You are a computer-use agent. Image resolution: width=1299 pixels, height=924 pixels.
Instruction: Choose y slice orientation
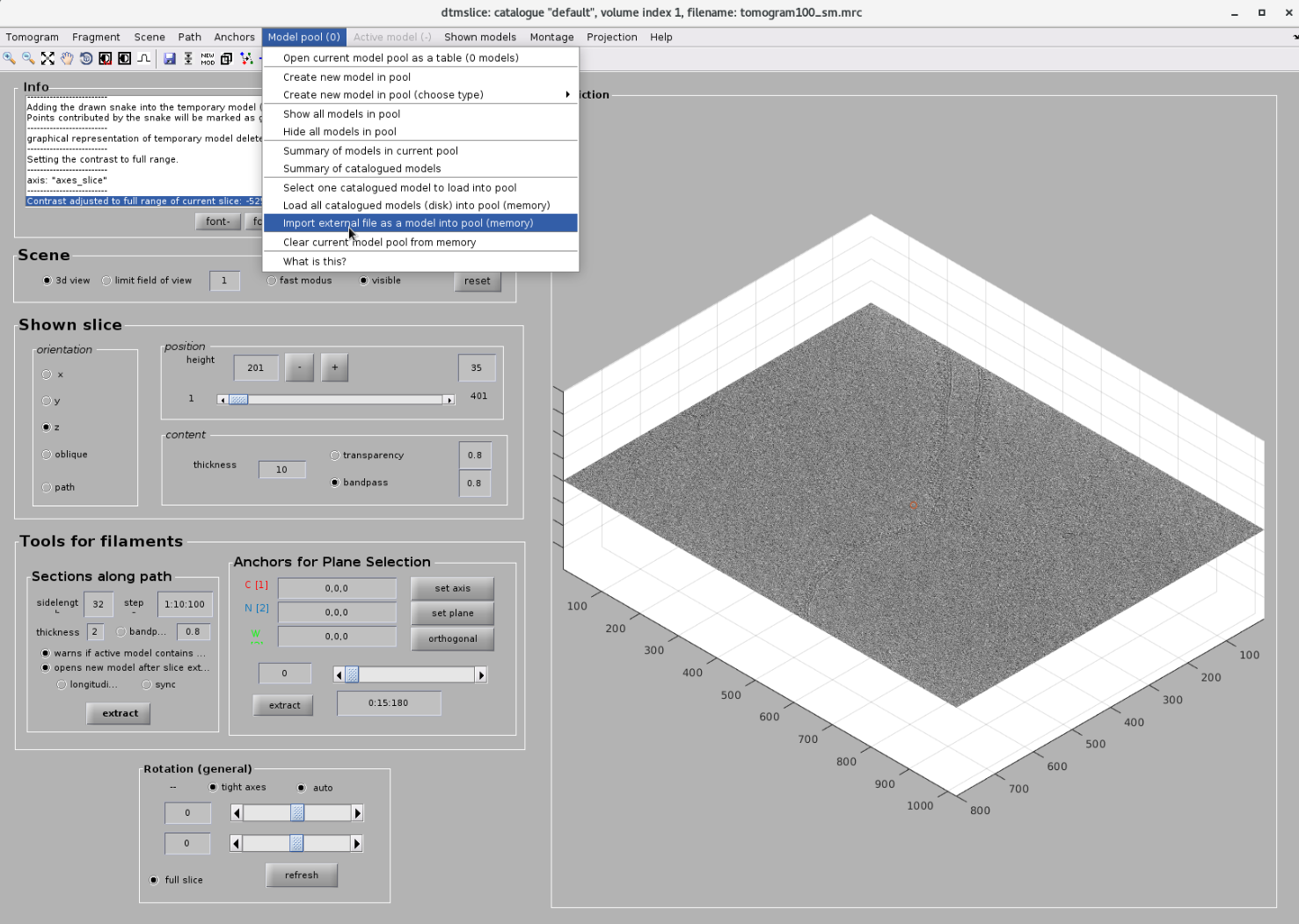pyautogui.click(x=47, y=401)
